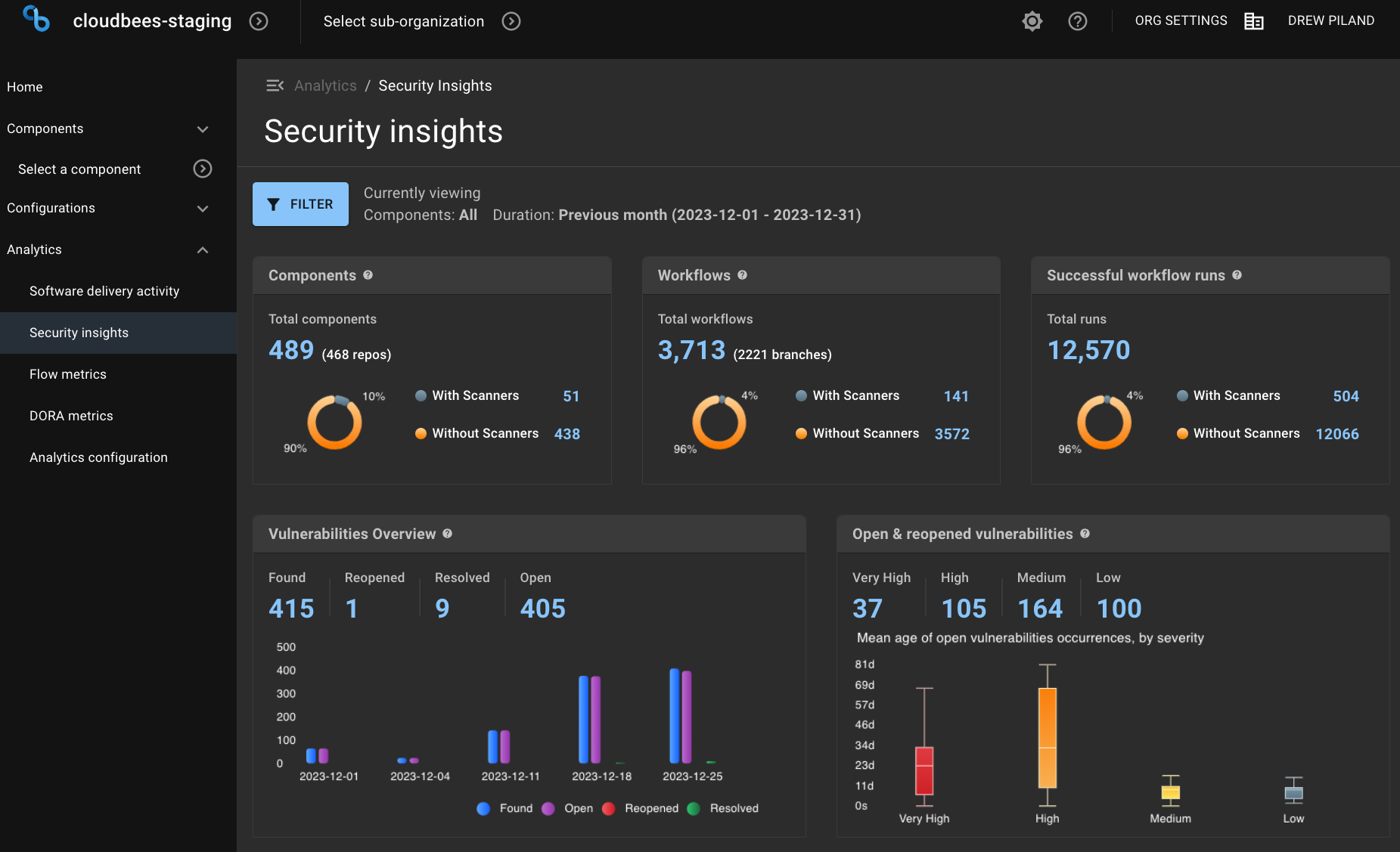Click the Open vulnerabilities count 405

point(543,609)
